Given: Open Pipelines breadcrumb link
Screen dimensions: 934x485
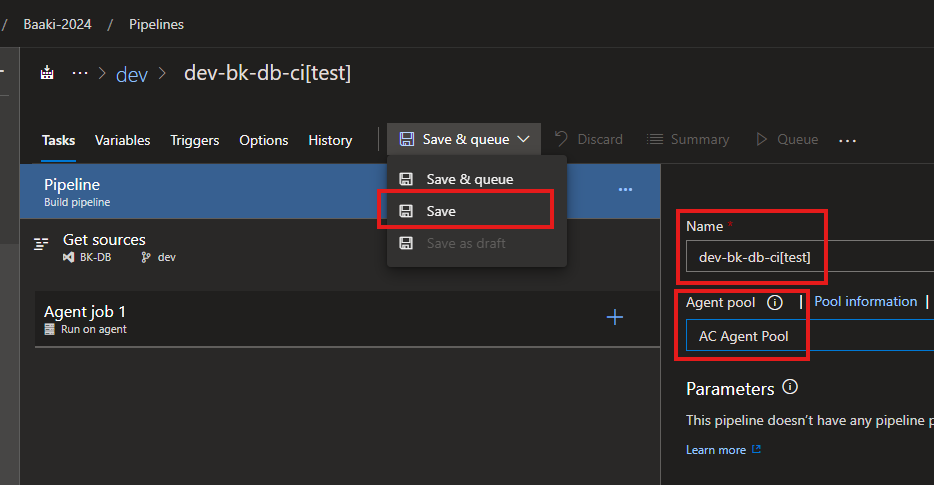Looking at the screenshot, I should pos(156,24).
